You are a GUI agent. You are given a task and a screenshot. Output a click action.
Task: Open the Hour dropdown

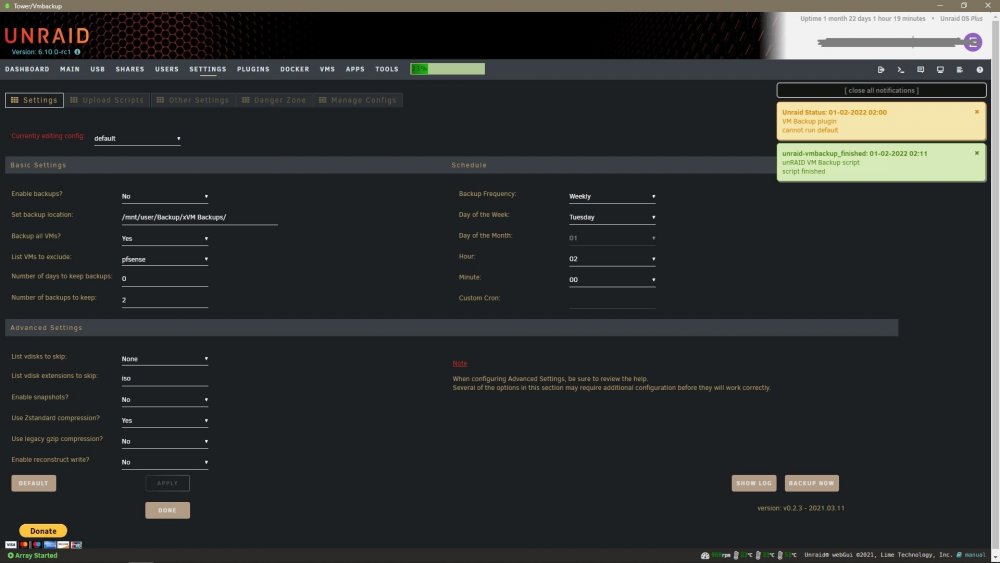(x=612, y=259)
